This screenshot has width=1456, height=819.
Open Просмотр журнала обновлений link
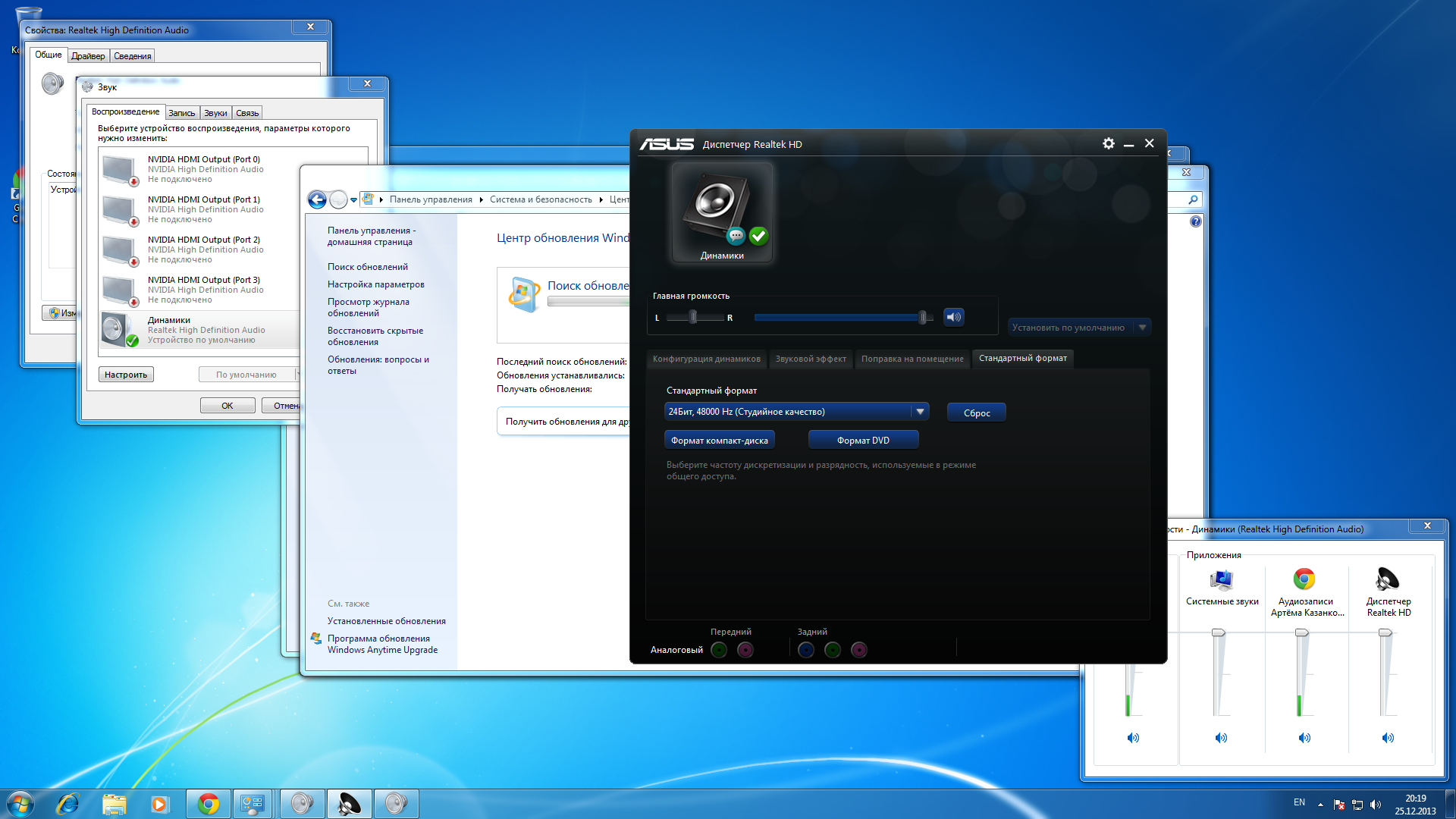pos(369,307)
